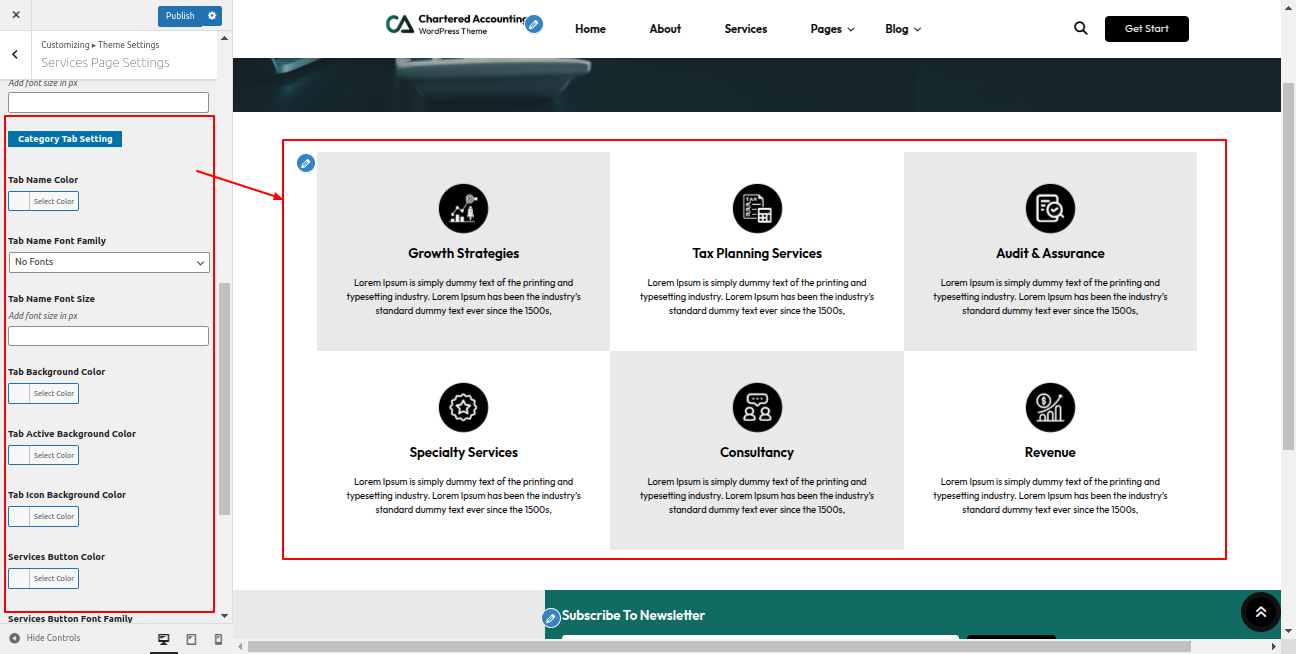Click the edit pencil on services section
This screenshot has width=1296, height=654.
pyautogui.click(x=306, y=163)
